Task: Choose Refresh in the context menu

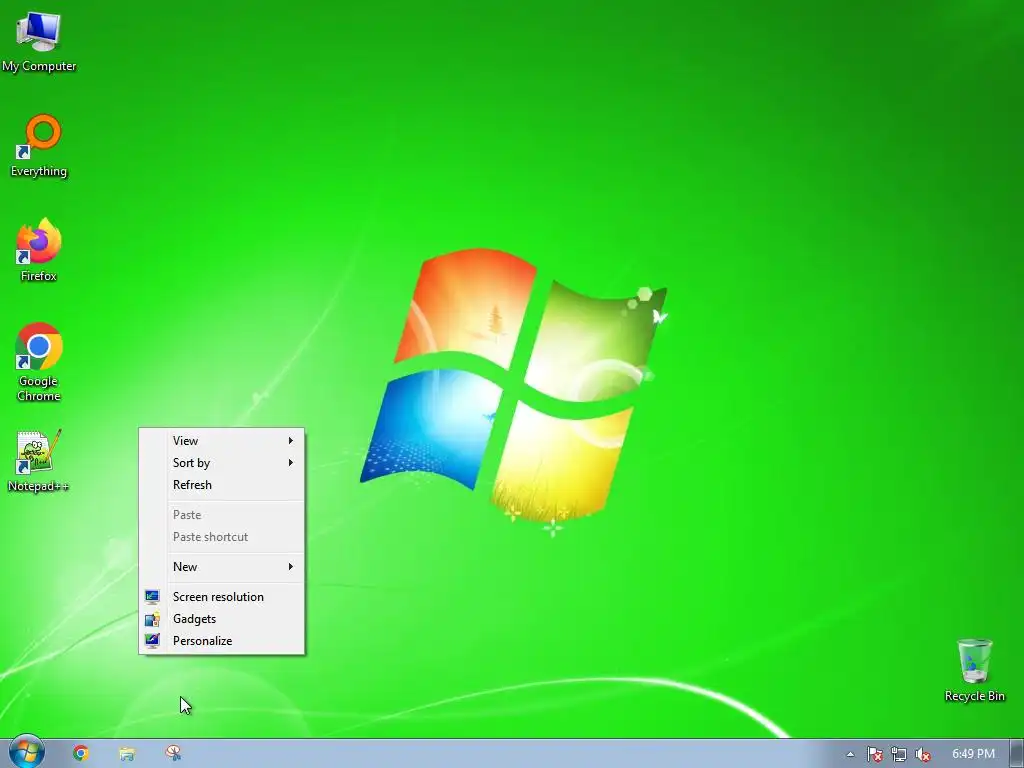Action: point(221,485)
